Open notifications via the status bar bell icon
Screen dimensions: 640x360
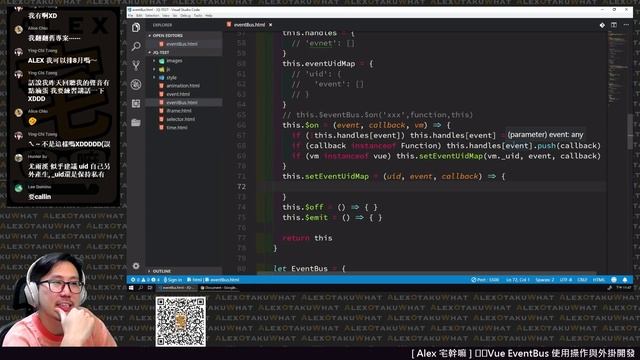coord(625,280)
